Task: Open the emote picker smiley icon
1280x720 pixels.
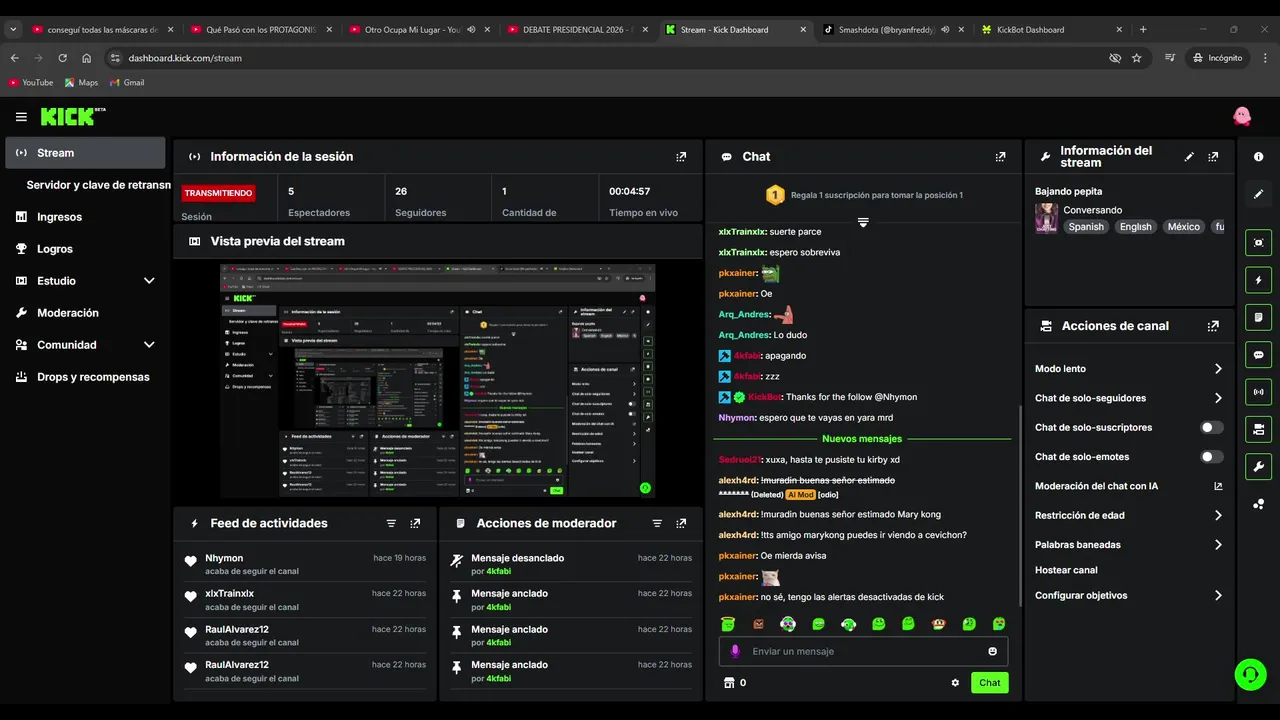Action: click(x=992, y=651)
